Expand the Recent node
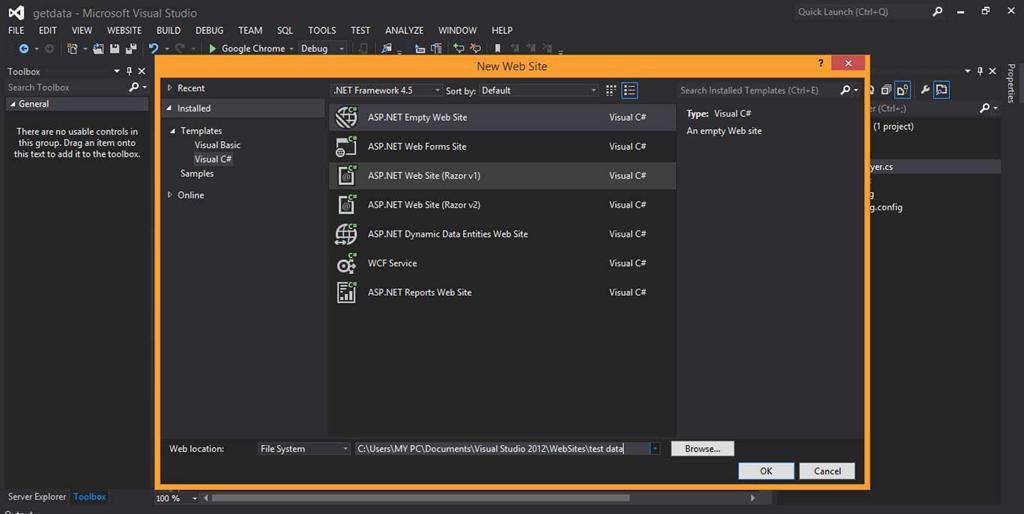1024x514 pixels. 170,88
